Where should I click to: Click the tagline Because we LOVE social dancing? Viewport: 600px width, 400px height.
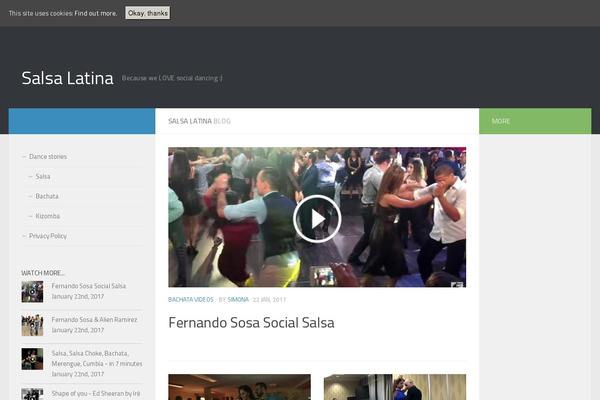172,78
